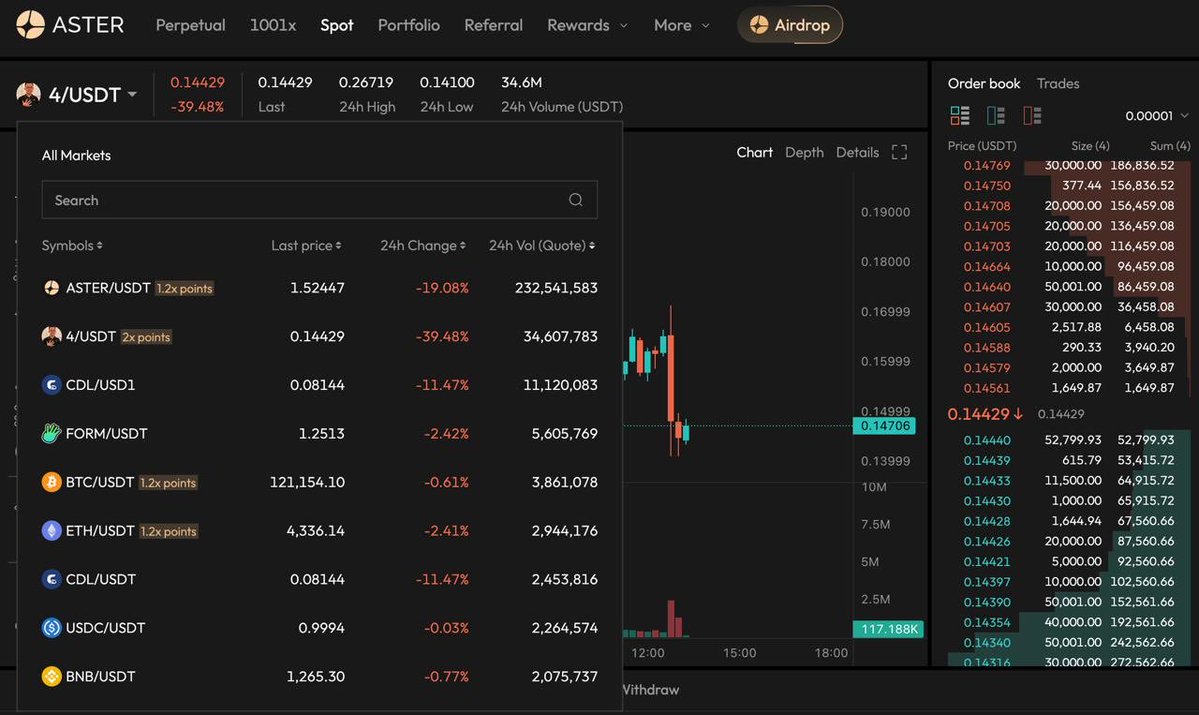This screenshot has width=1199, height=715.
Task: Click the Airdrop button
Action: [x=790, y=25]
